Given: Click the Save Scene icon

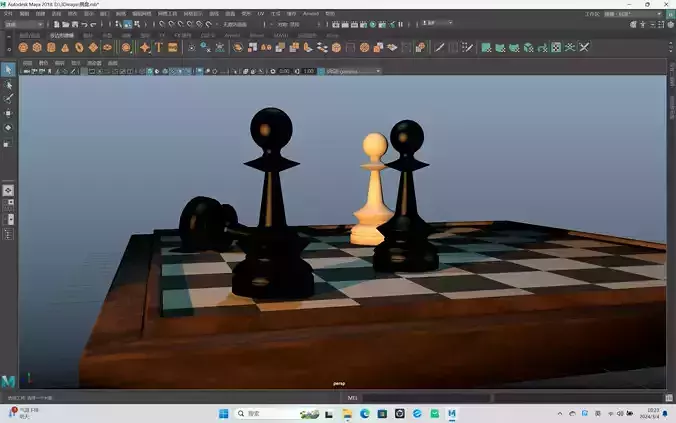Looking at the screenshot, I should 75,25.
